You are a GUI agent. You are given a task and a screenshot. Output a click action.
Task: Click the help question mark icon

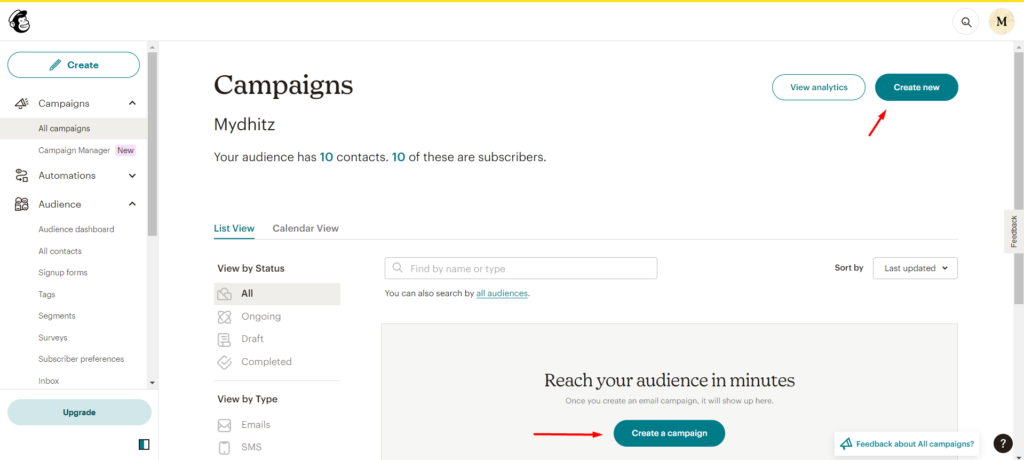coord(1004,444)
